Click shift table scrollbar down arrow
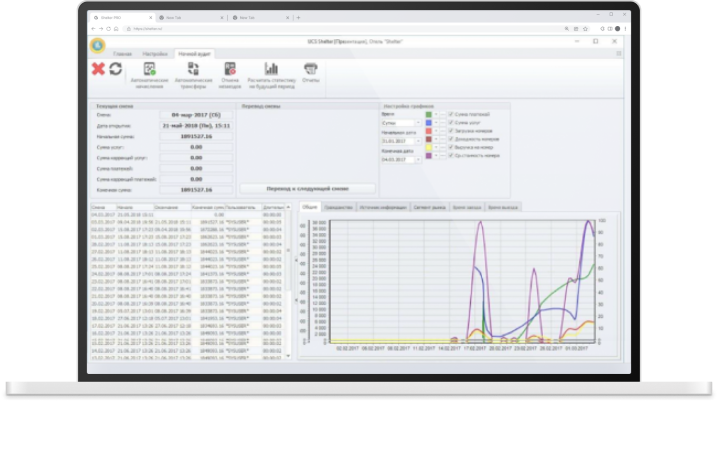 click(x=288, y=355)
